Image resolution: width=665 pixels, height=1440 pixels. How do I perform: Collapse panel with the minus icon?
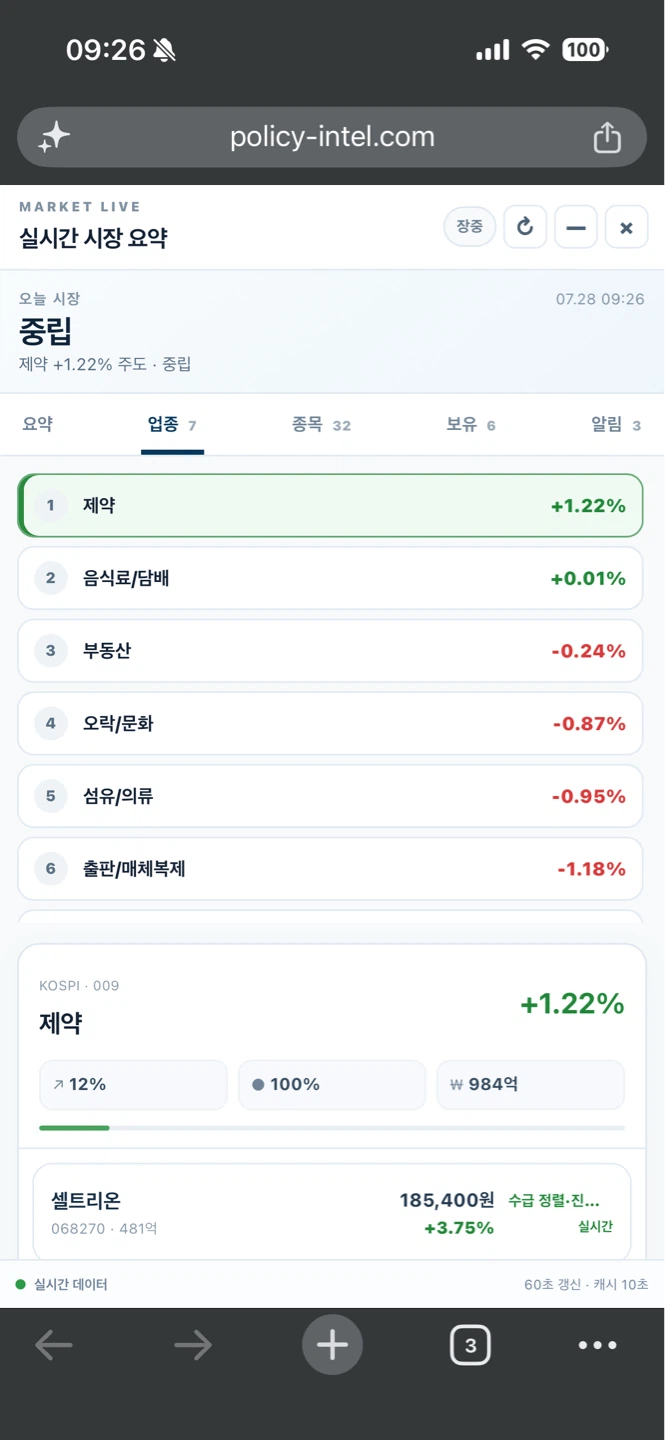(x=576, y=227)
